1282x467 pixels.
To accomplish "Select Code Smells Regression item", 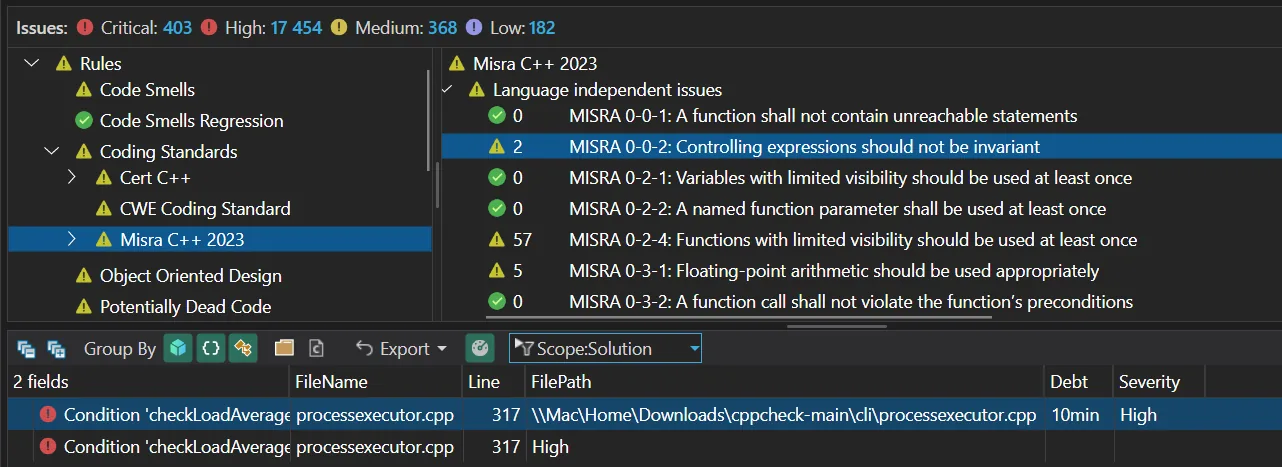I will [191, 121].
